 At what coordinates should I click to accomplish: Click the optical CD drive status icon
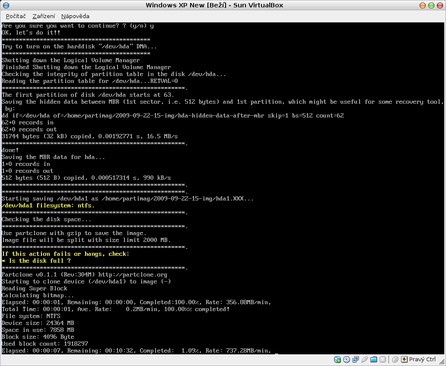346,359
